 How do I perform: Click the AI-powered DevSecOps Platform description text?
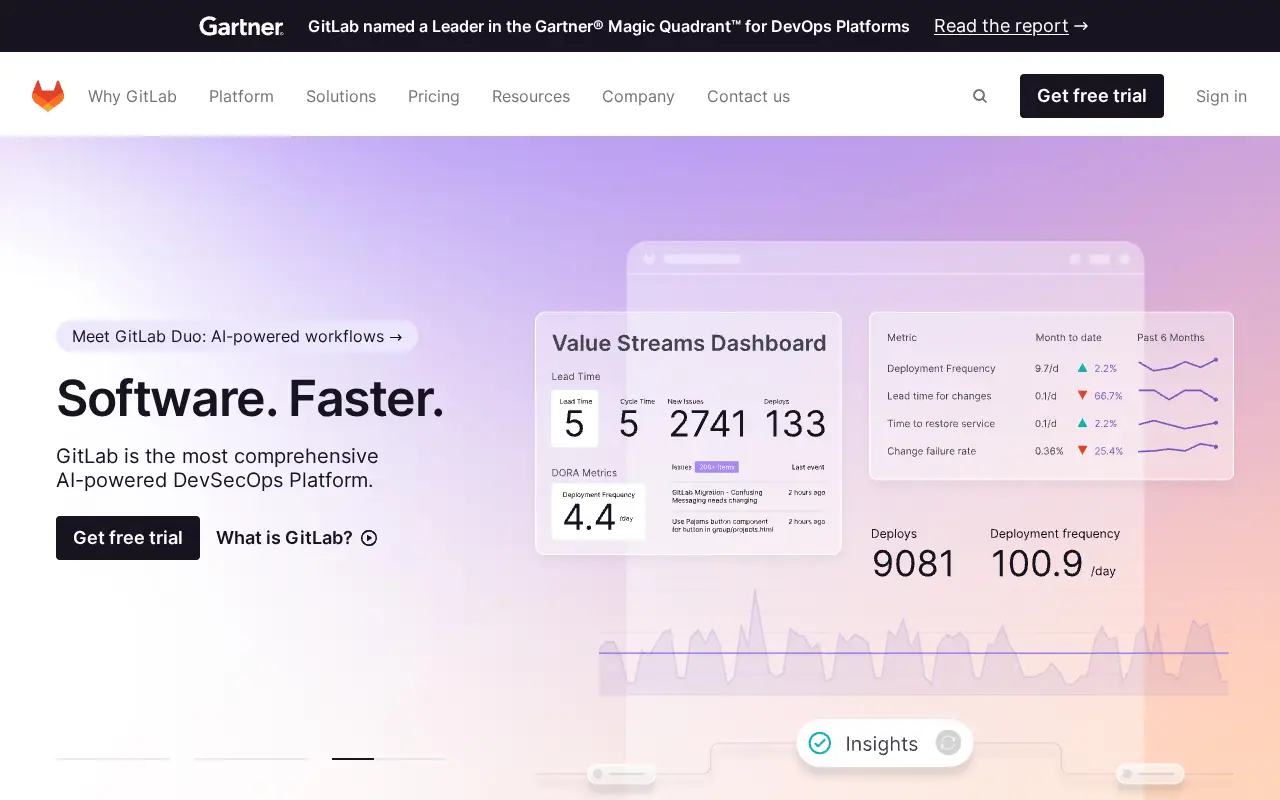pos(217,468)
